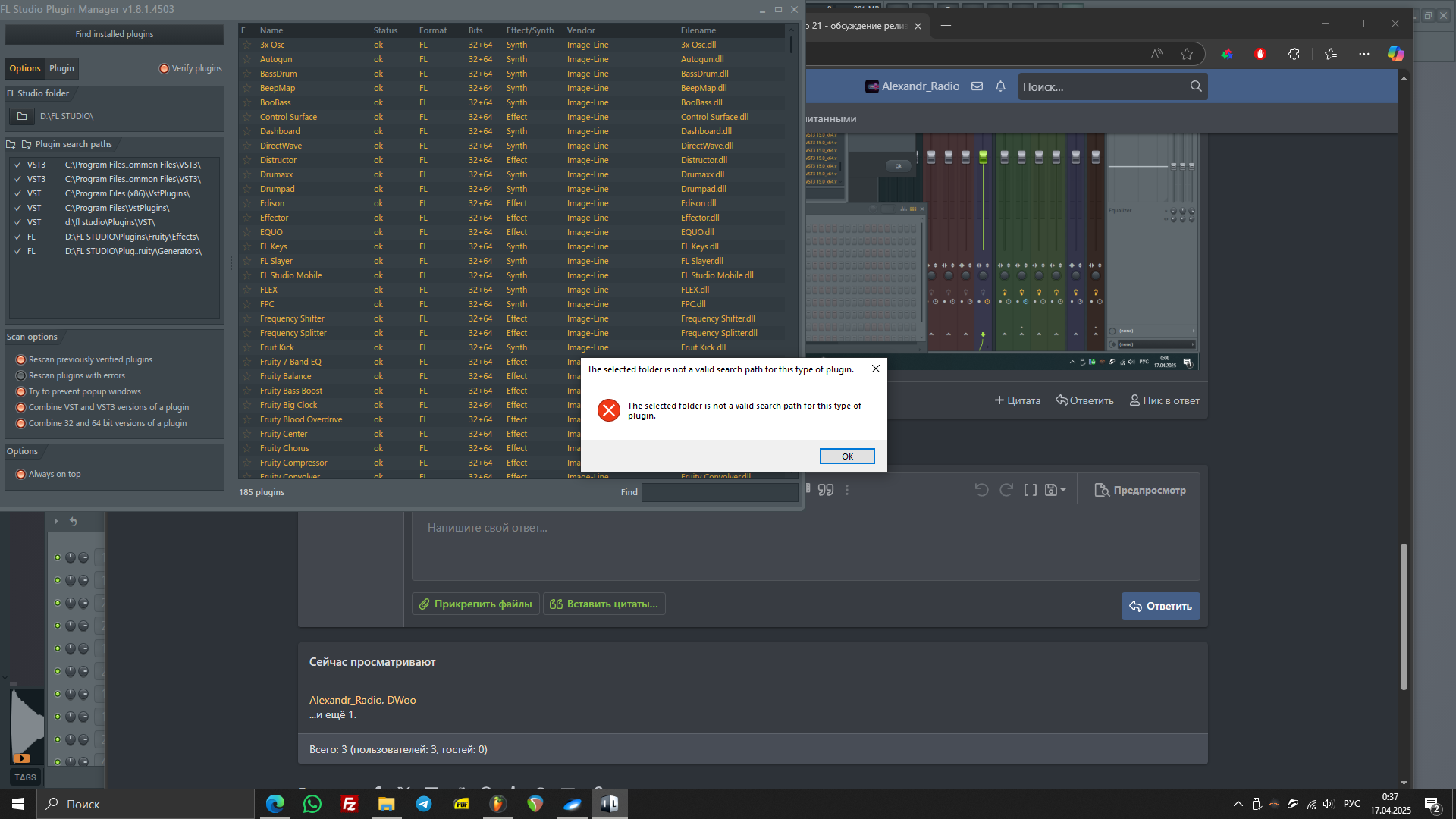Click the quote icon in the reply editor
This screenshot has width=1456, height=819.
coord(826,490)
